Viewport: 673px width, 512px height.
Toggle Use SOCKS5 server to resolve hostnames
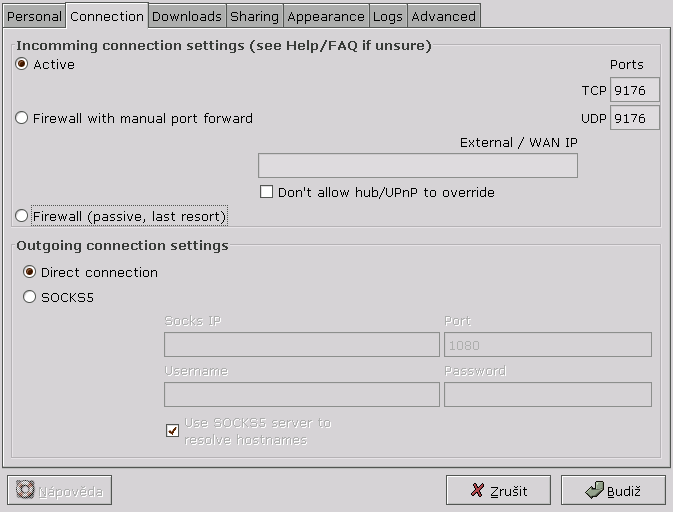tap(173, 431)
